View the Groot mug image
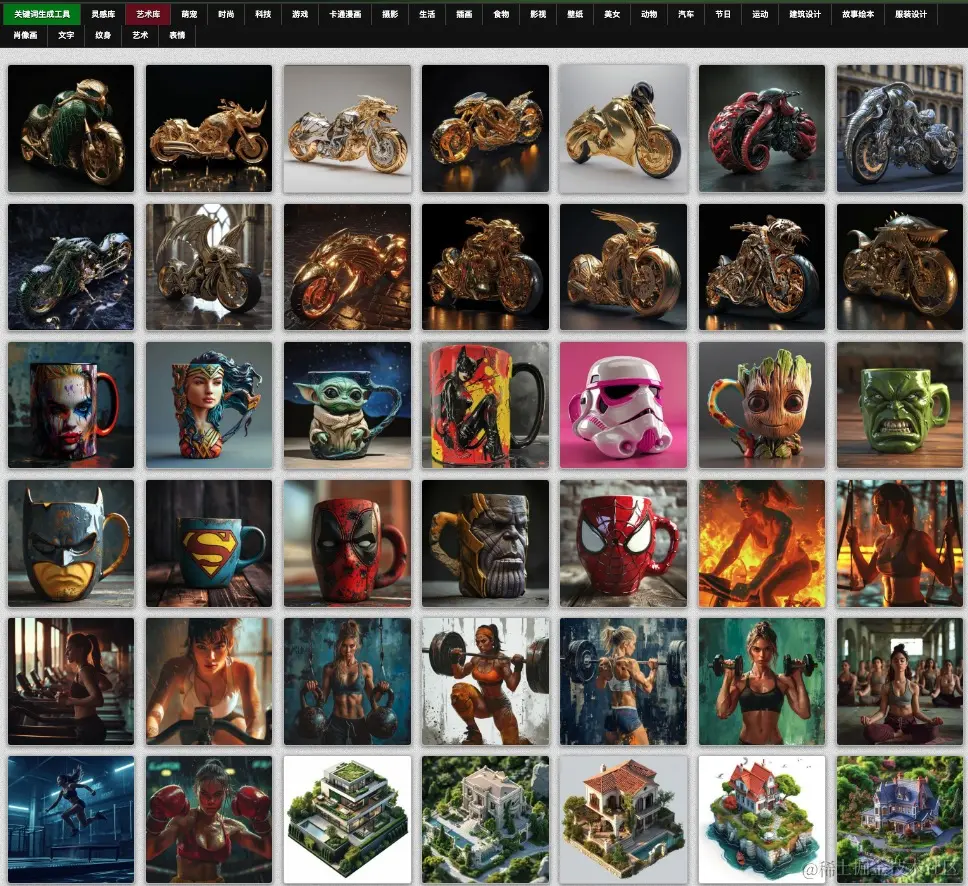 [x=762, y=405]
